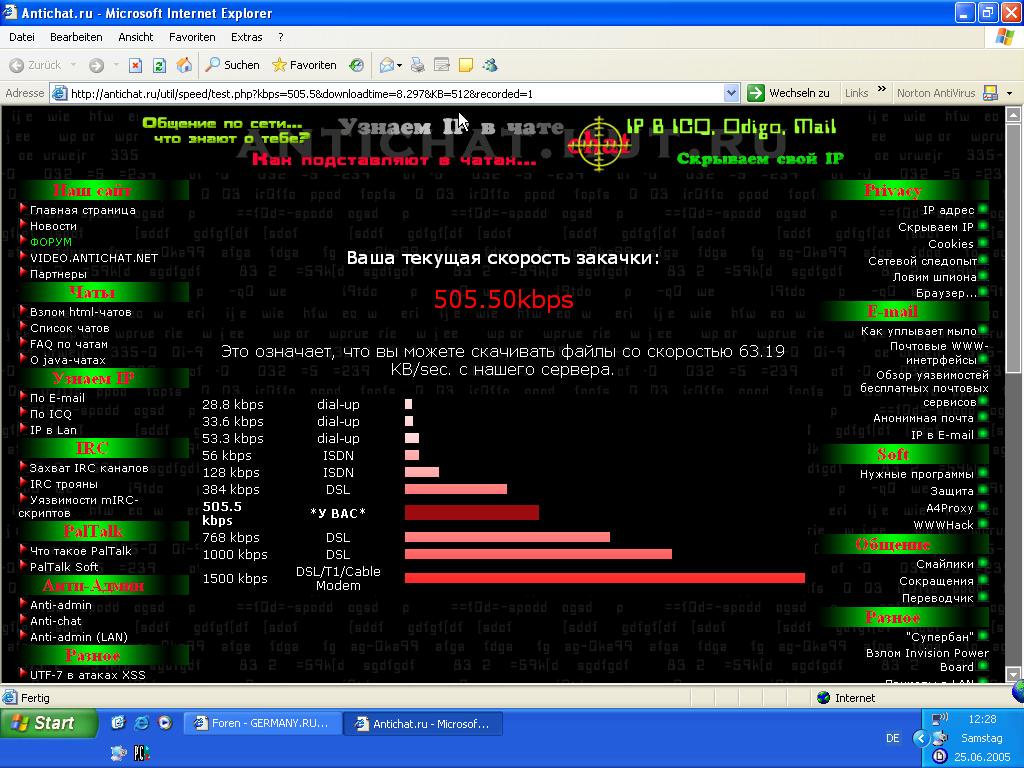The height and width of the screenshot is (768, 1024).
Task: Open the WWWHack link
Action: (x=943, y=525)
